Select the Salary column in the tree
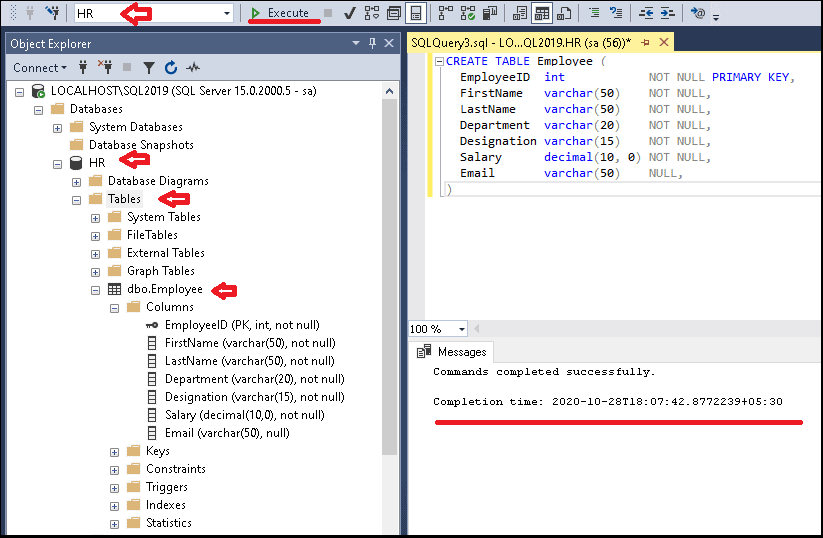Image resolution: width=823 pixels, height=538 pixels. tap(244, 415)
